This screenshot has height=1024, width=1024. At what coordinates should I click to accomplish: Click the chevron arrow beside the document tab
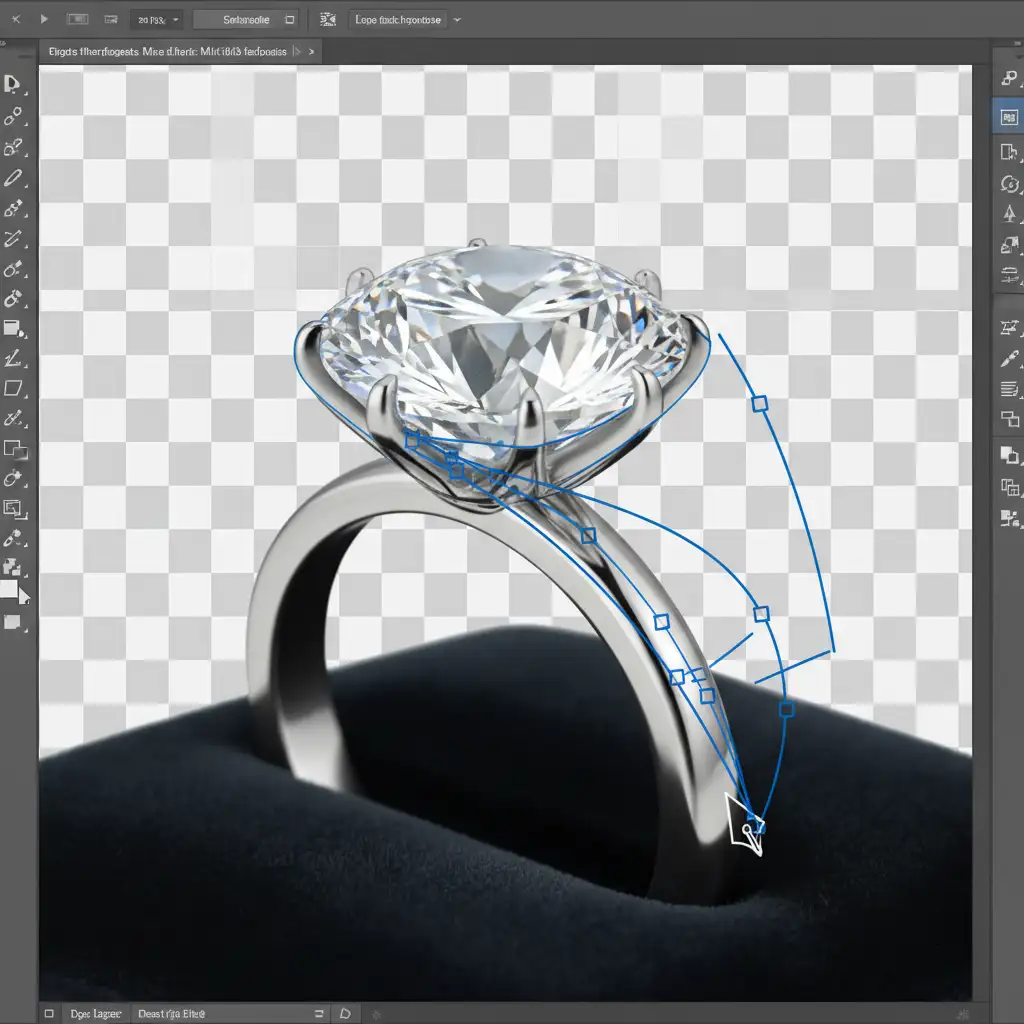point(311,50)
